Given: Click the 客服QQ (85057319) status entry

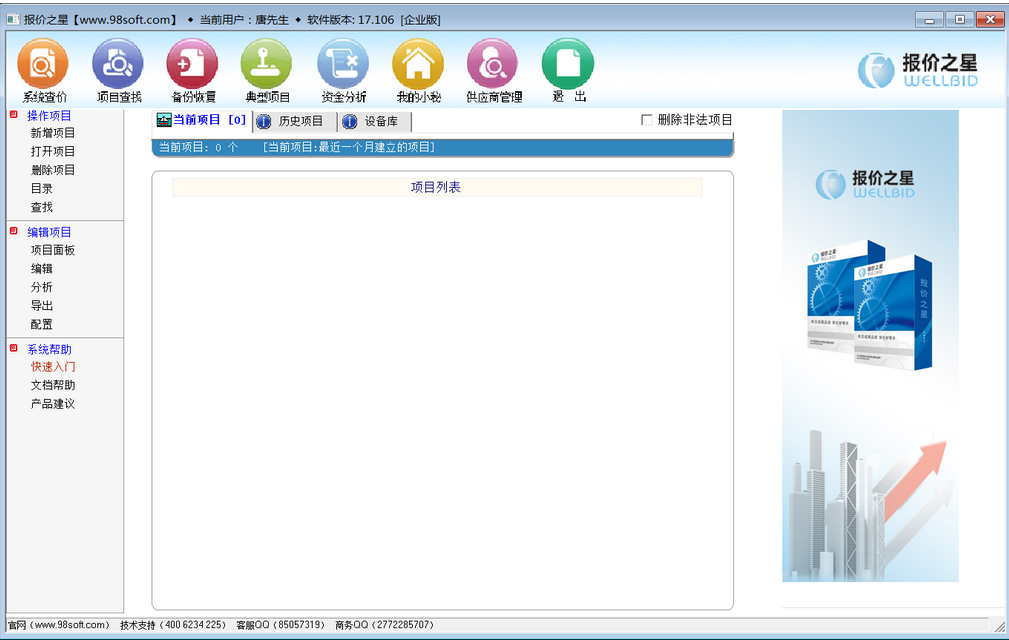Looking at the screenshot, I should coord(281,625).
